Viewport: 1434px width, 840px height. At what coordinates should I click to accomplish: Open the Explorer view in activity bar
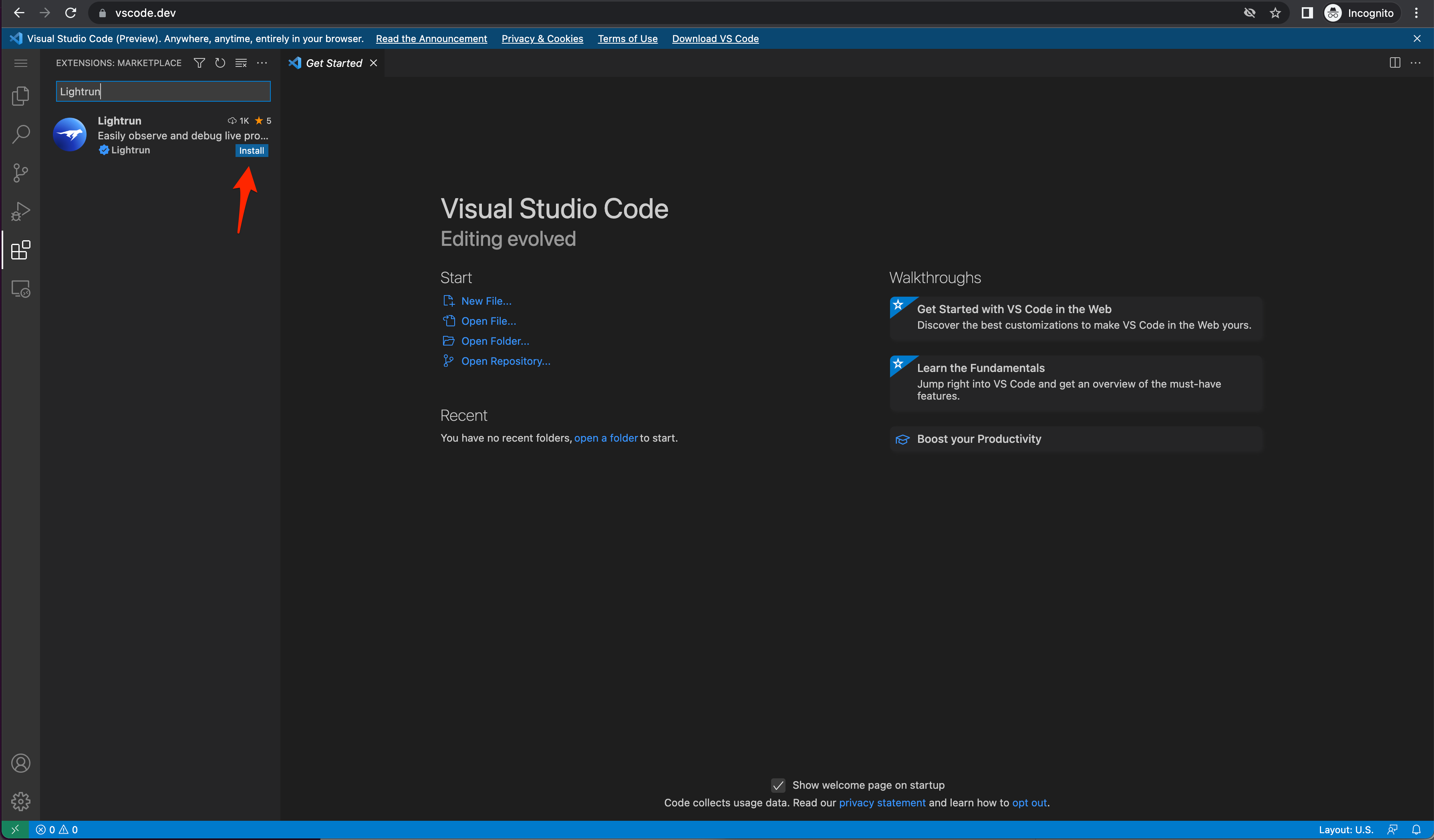pyautogui.click(x=20, y=96)
